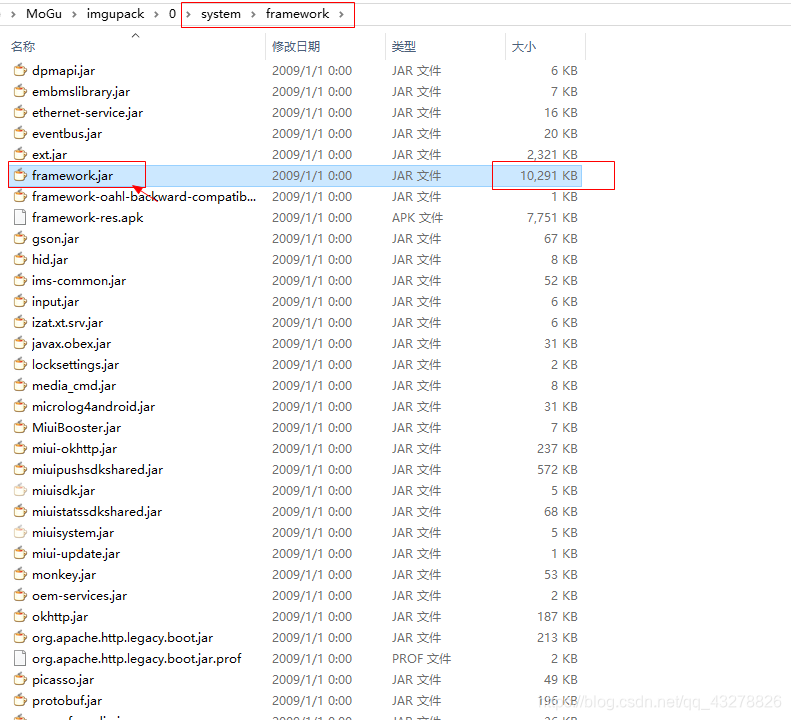The image size is (791, 720).
Task: Navigate to imgupack in the breadcrumb
Action: pos(116,14)
